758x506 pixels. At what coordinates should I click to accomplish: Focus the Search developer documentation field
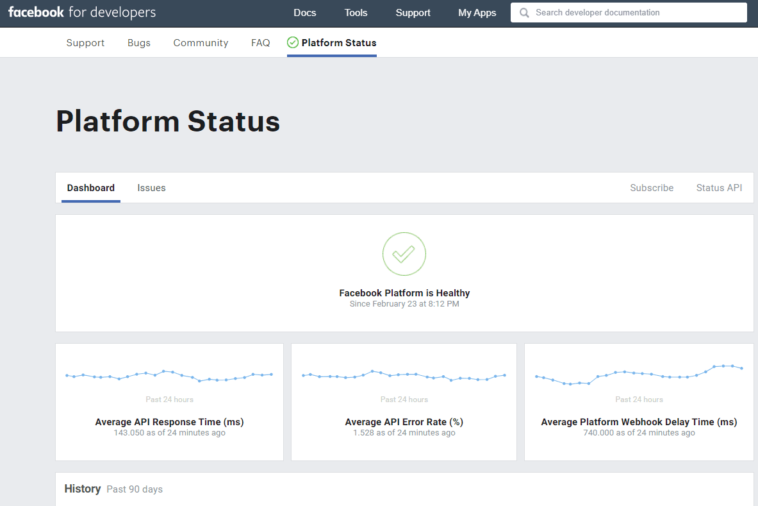point(628,13)
